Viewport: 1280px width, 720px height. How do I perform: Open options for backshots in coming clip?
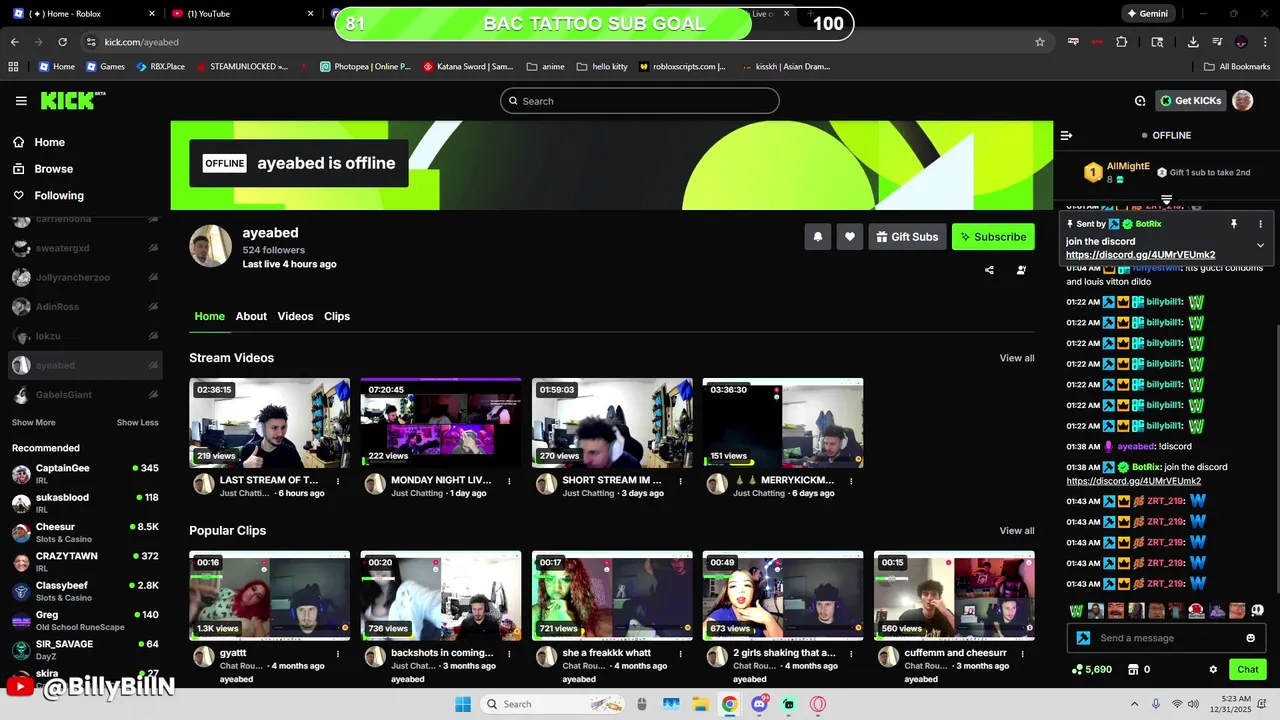[x=509, y=654]
